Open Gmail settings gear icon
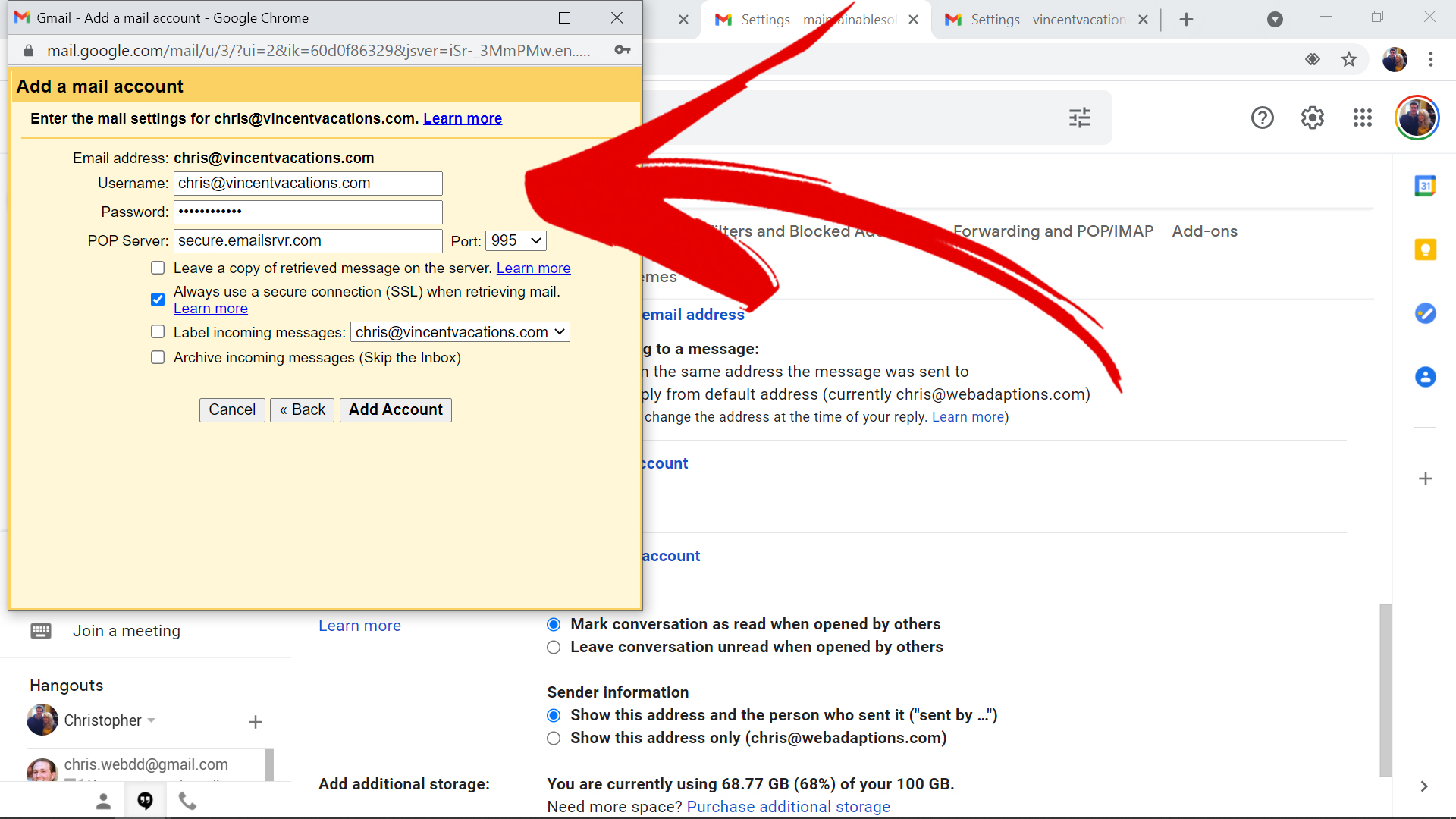This screenshot has height=819, width=1456. tap(1313, 118)
